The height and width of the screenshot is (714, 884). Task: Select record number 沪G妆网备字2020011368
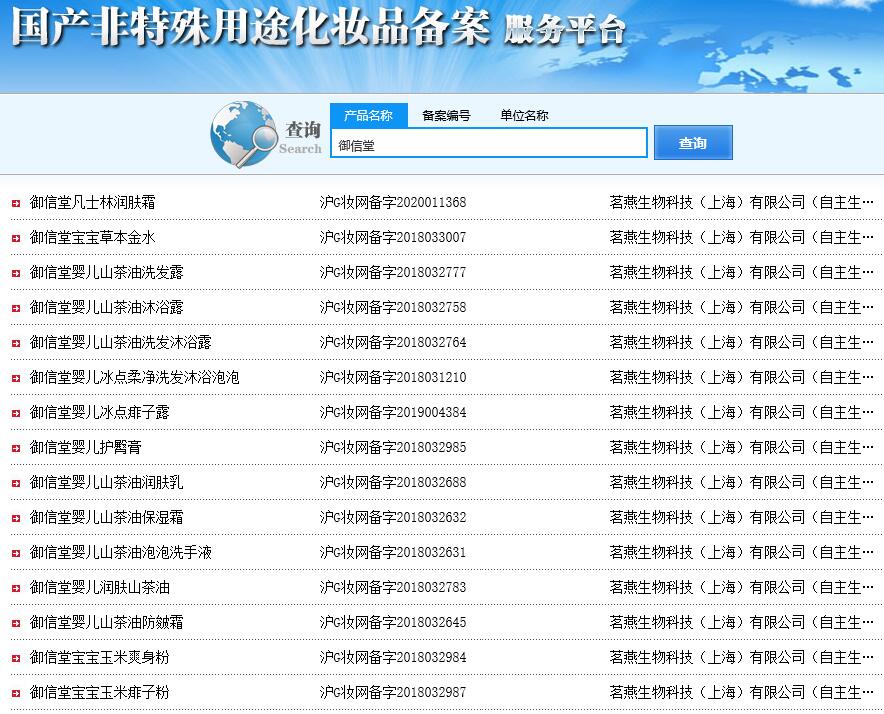(393, 202)
